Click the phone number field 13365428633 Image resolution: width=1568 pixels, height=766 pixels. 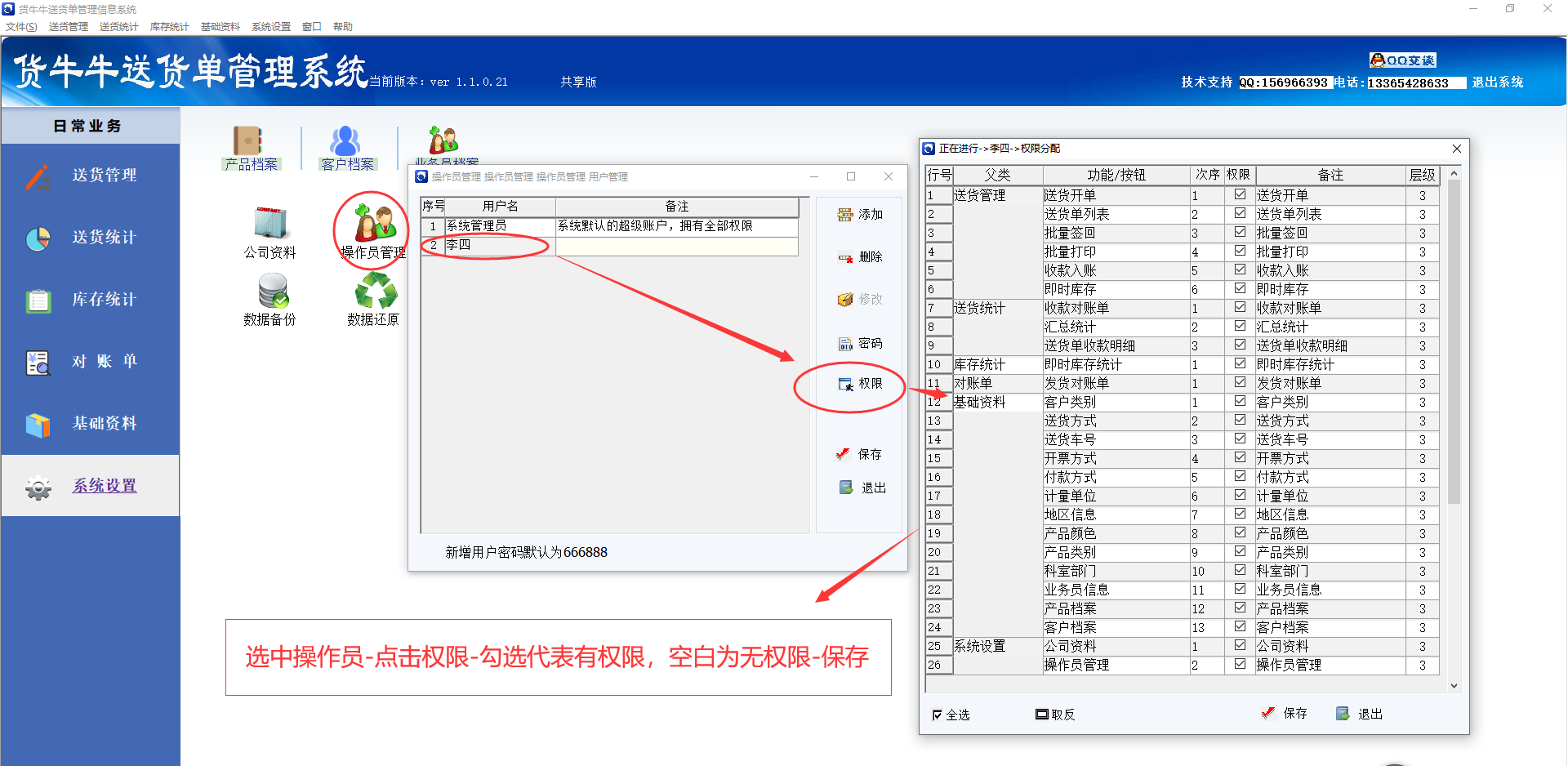click(1417, 83)
